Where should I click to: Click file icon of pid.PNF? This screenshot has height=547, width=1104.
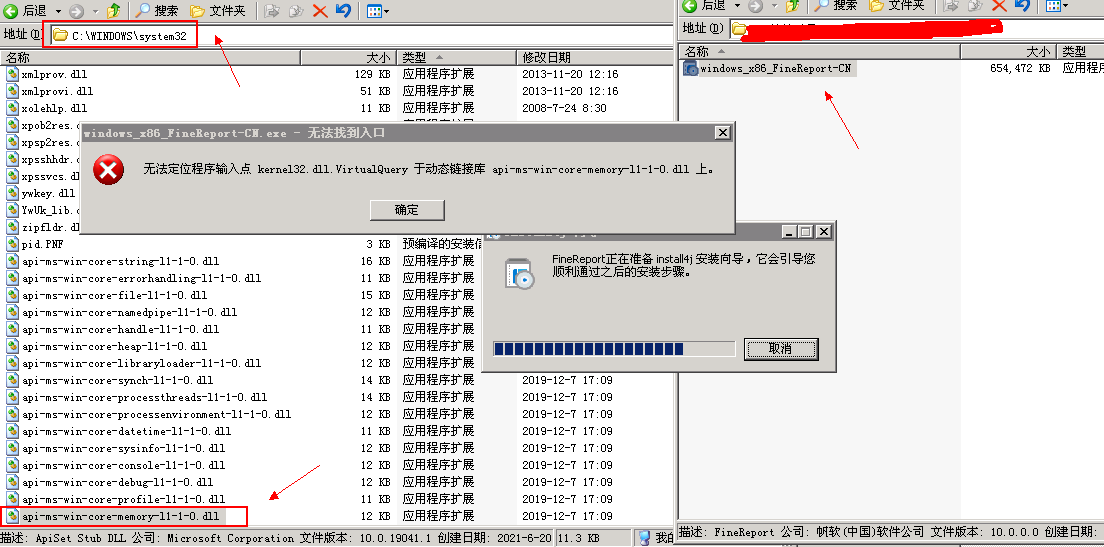tap(12, 244)
